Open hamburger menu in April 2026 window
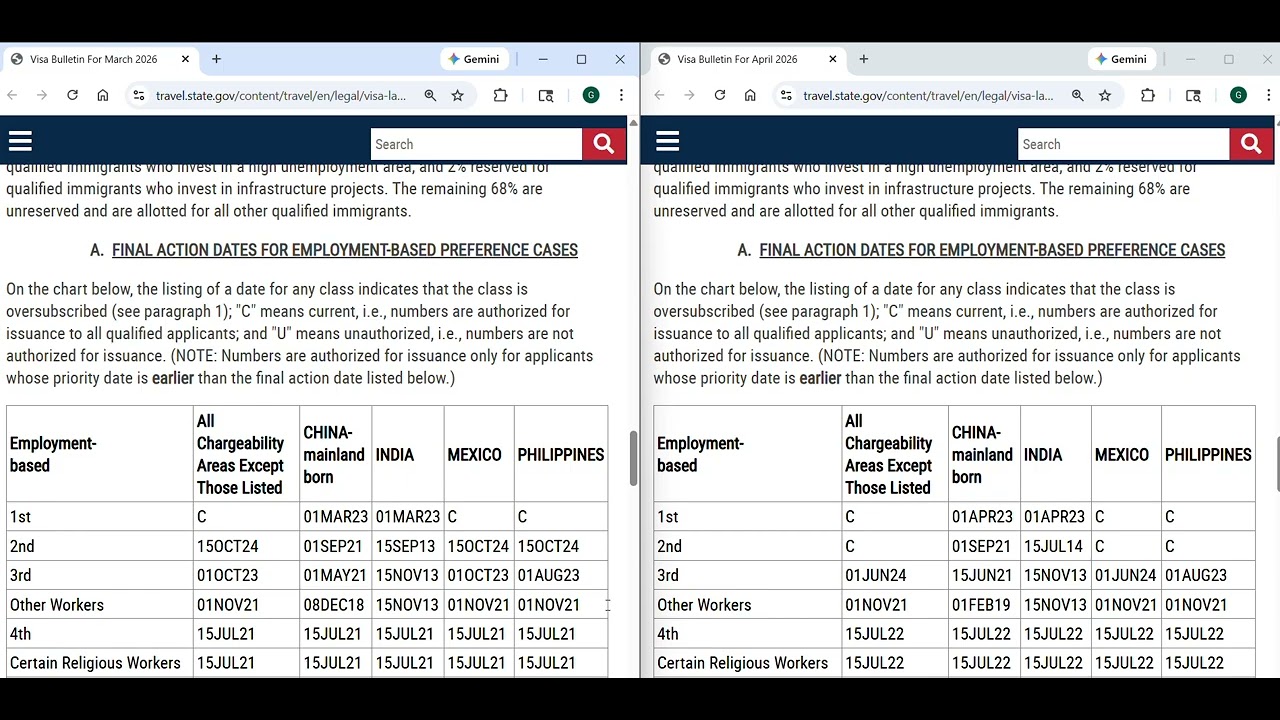 667,143
